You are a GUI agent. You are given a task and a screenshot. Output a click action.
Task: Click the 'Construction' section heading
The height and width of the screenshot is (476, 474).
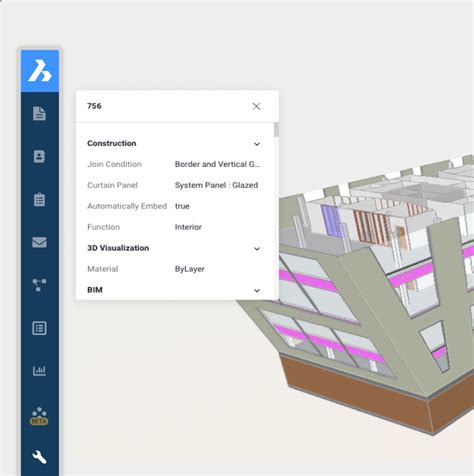[x=112, y=143]
